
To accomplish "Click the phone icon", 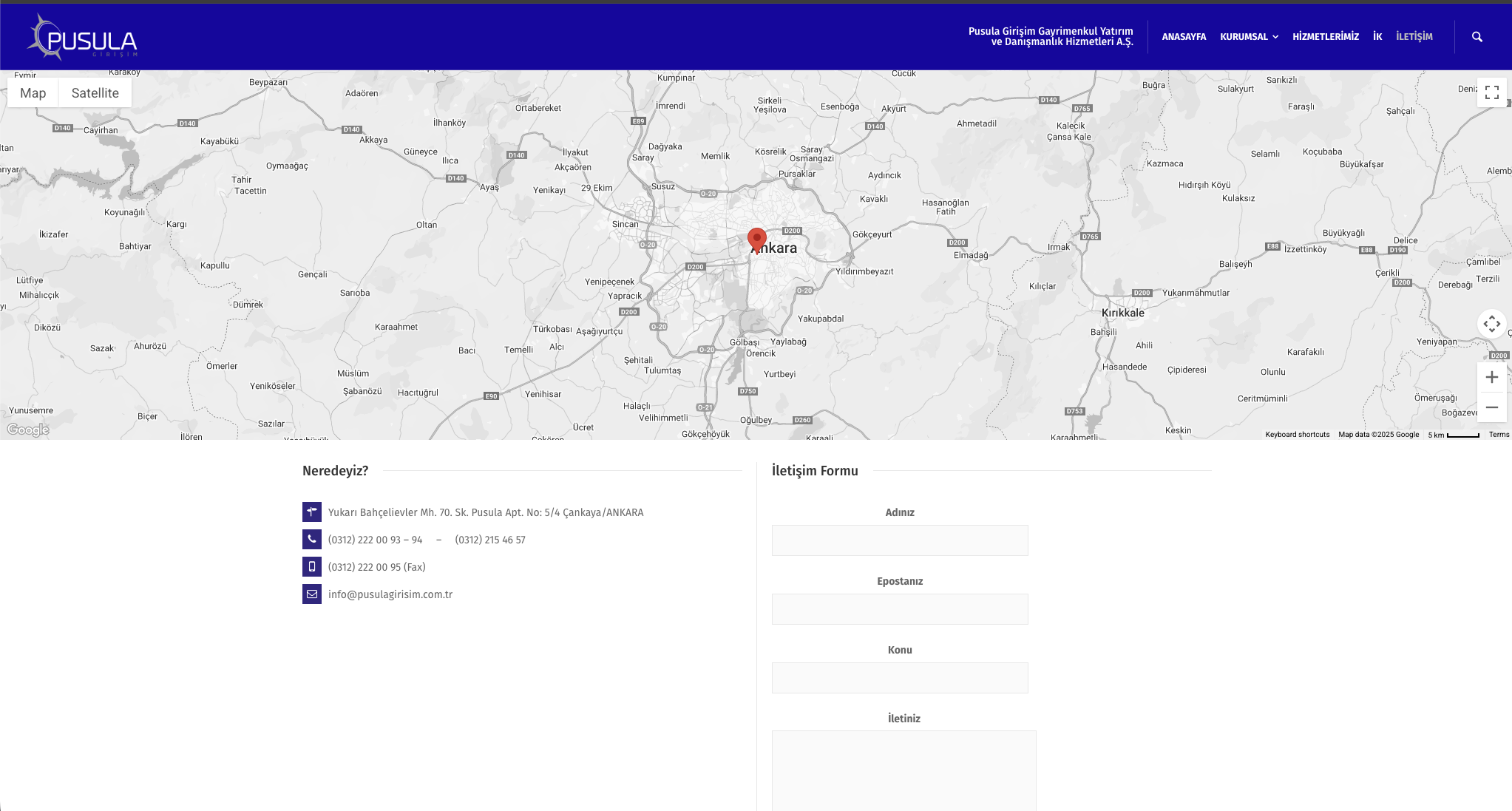I will (311, 539).
